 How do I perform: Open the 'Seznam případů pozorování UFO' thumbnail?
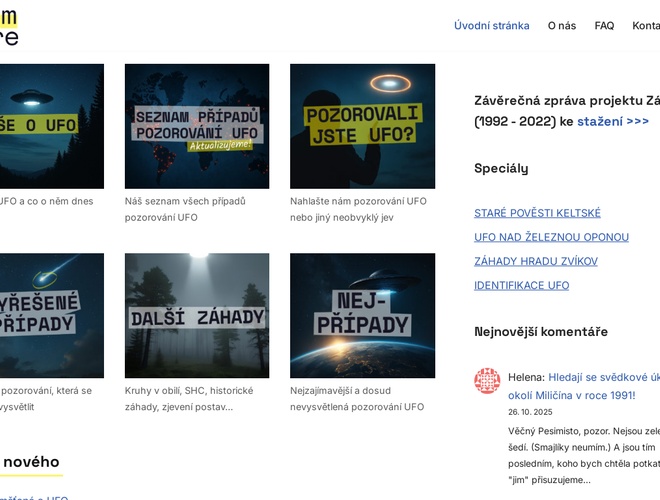click(x=197, y=126)
